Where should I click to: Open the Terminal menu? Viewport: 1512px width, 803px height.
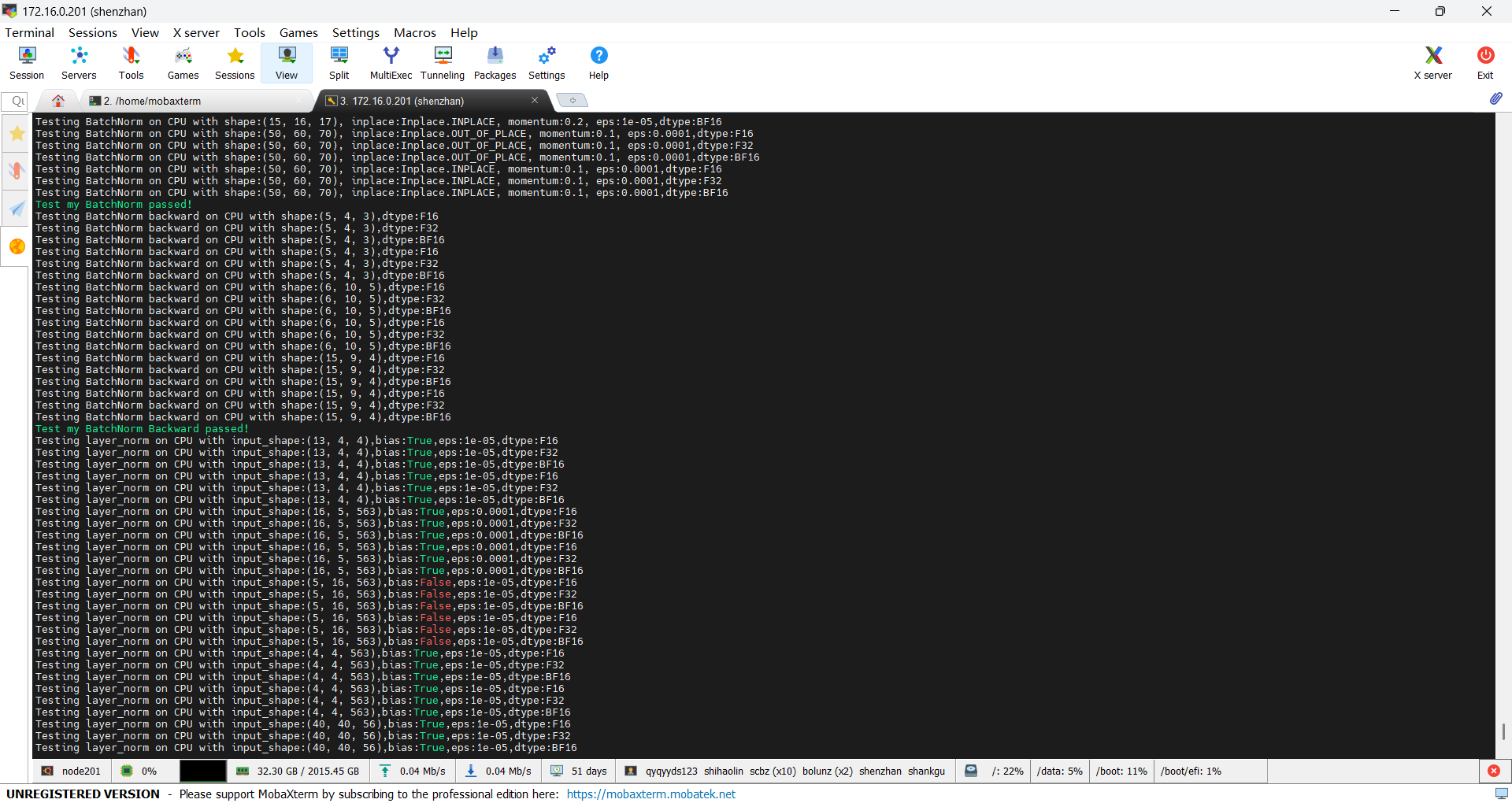pyautogui.click(x=29, y=32)
